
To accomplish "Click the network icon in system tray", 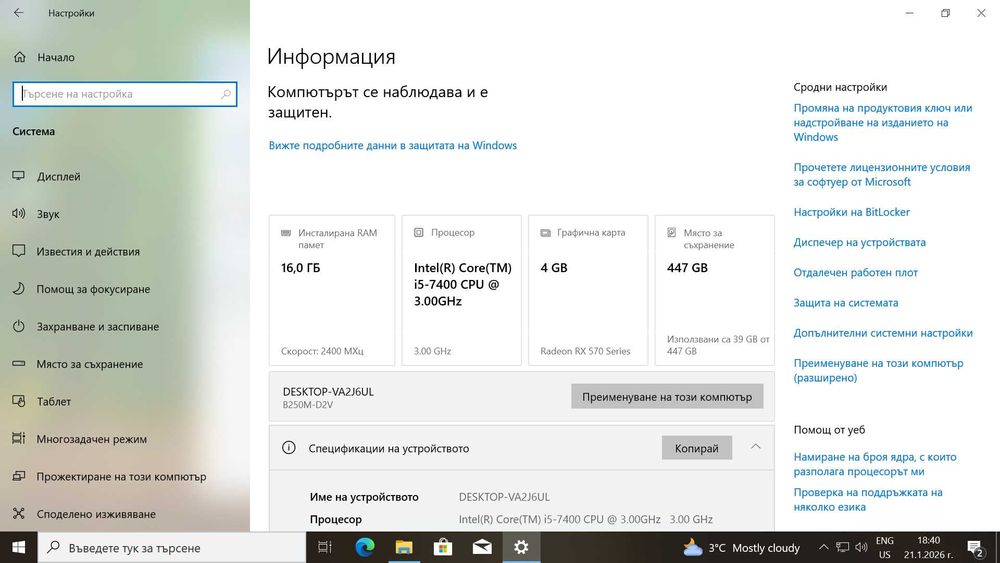I will pyautogui.click(x=842, y=547).
